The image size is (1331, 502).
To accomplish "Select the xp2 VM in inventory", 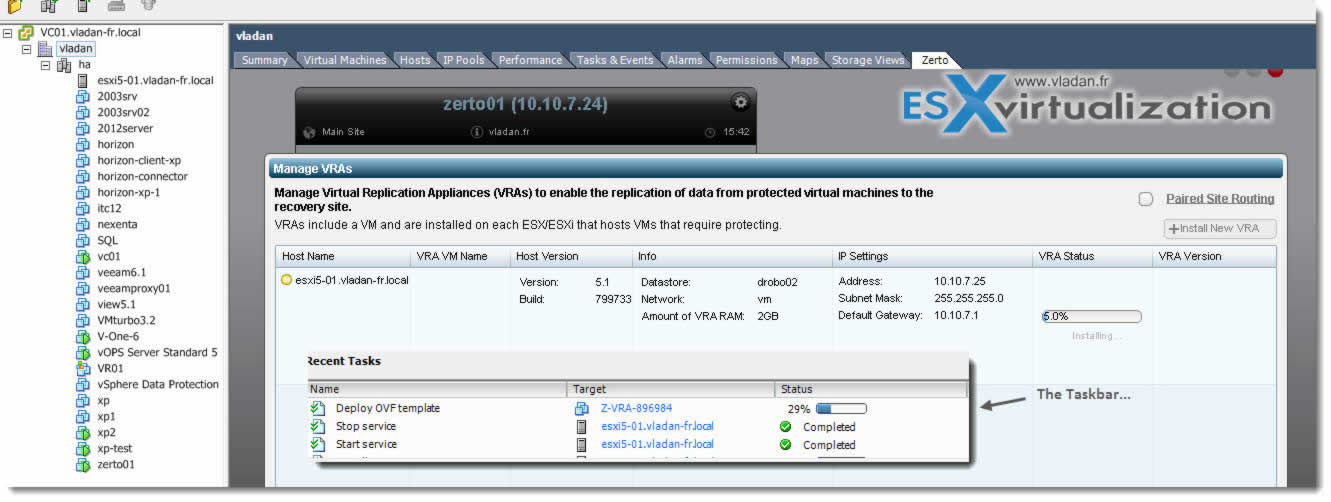I will (x=106, y=433).
